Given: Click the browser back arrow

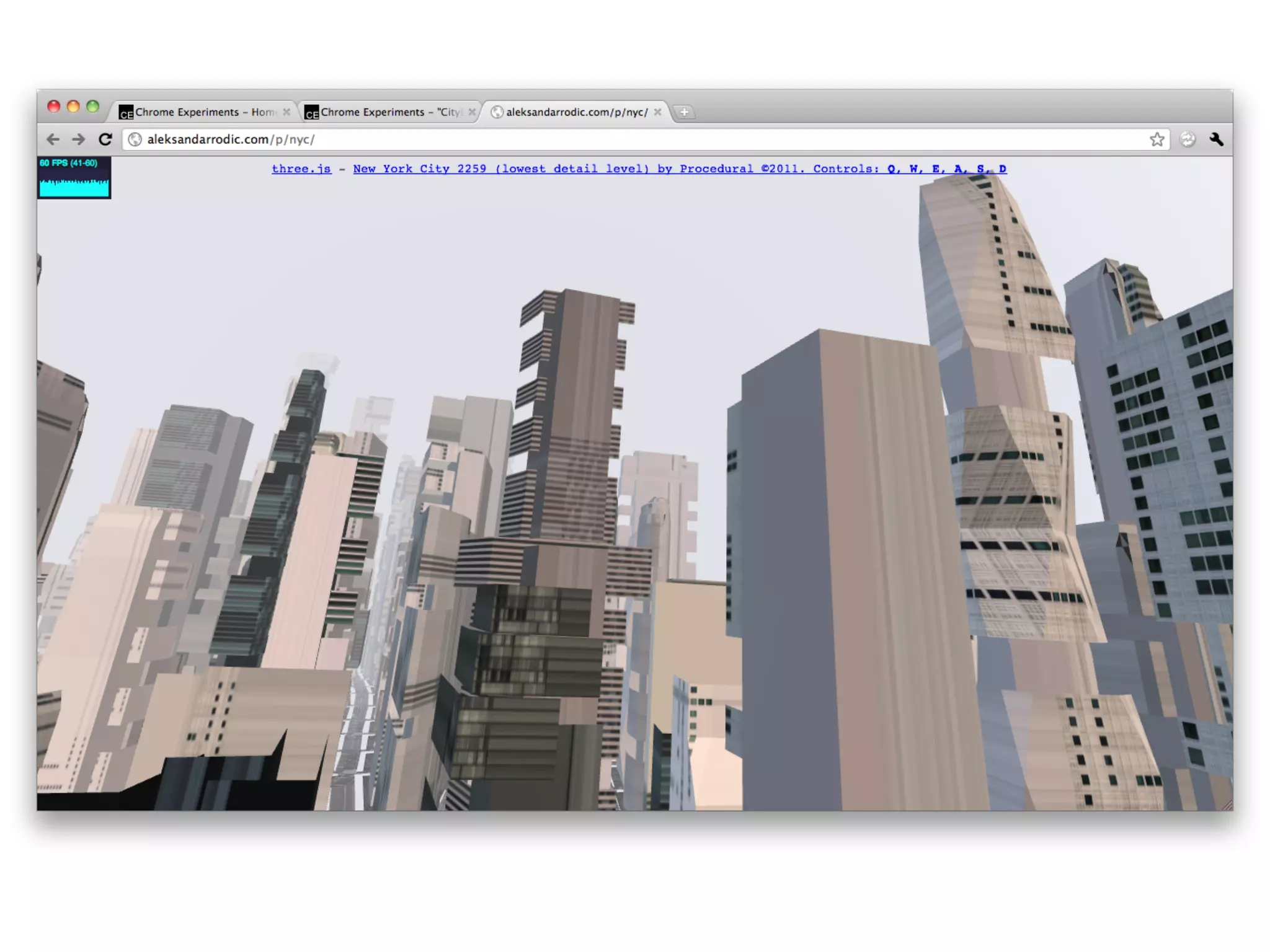Looking at the screenshot, I should tap(53, 139).
